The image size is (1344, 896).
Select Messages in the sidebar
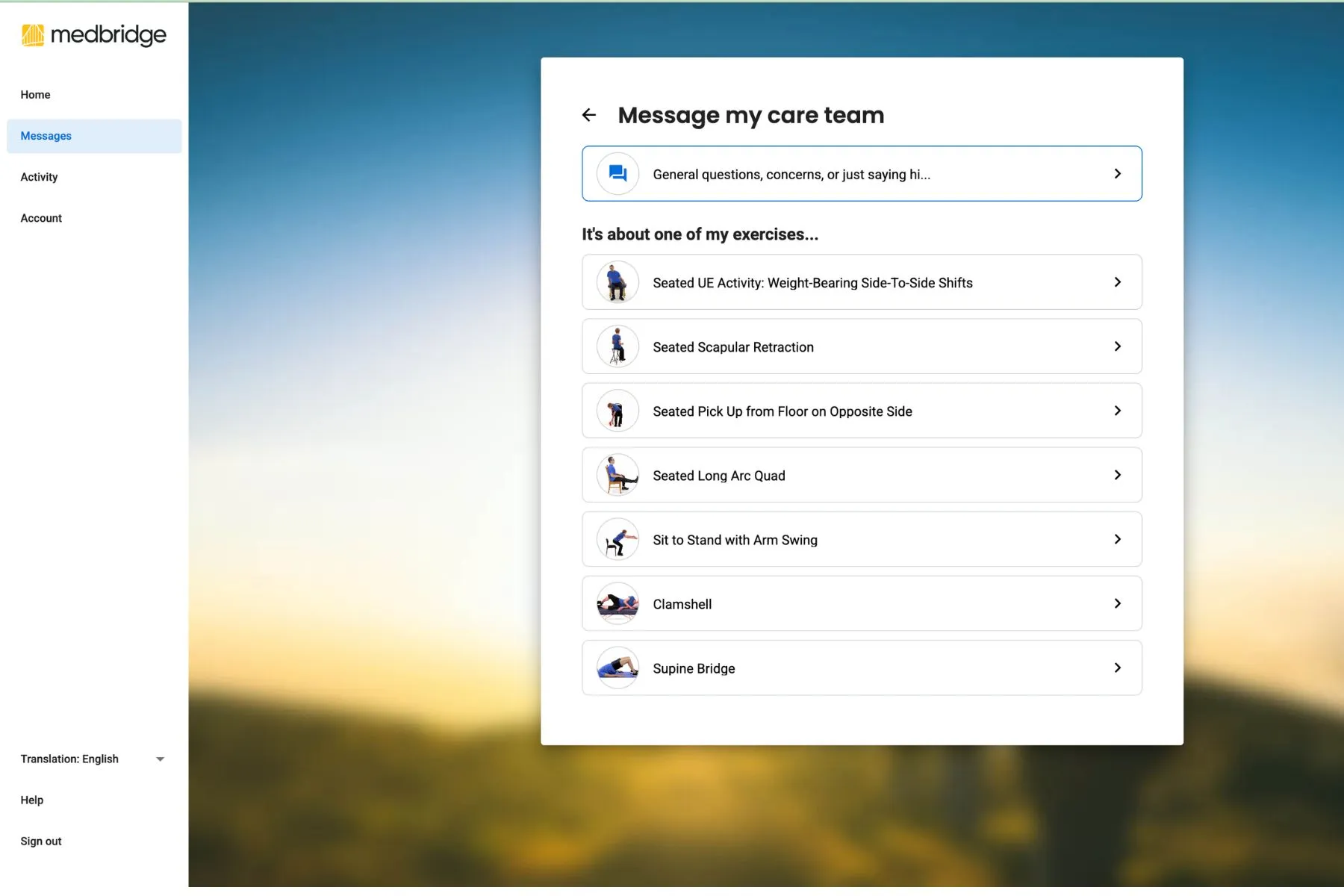(x=46, y=136)
